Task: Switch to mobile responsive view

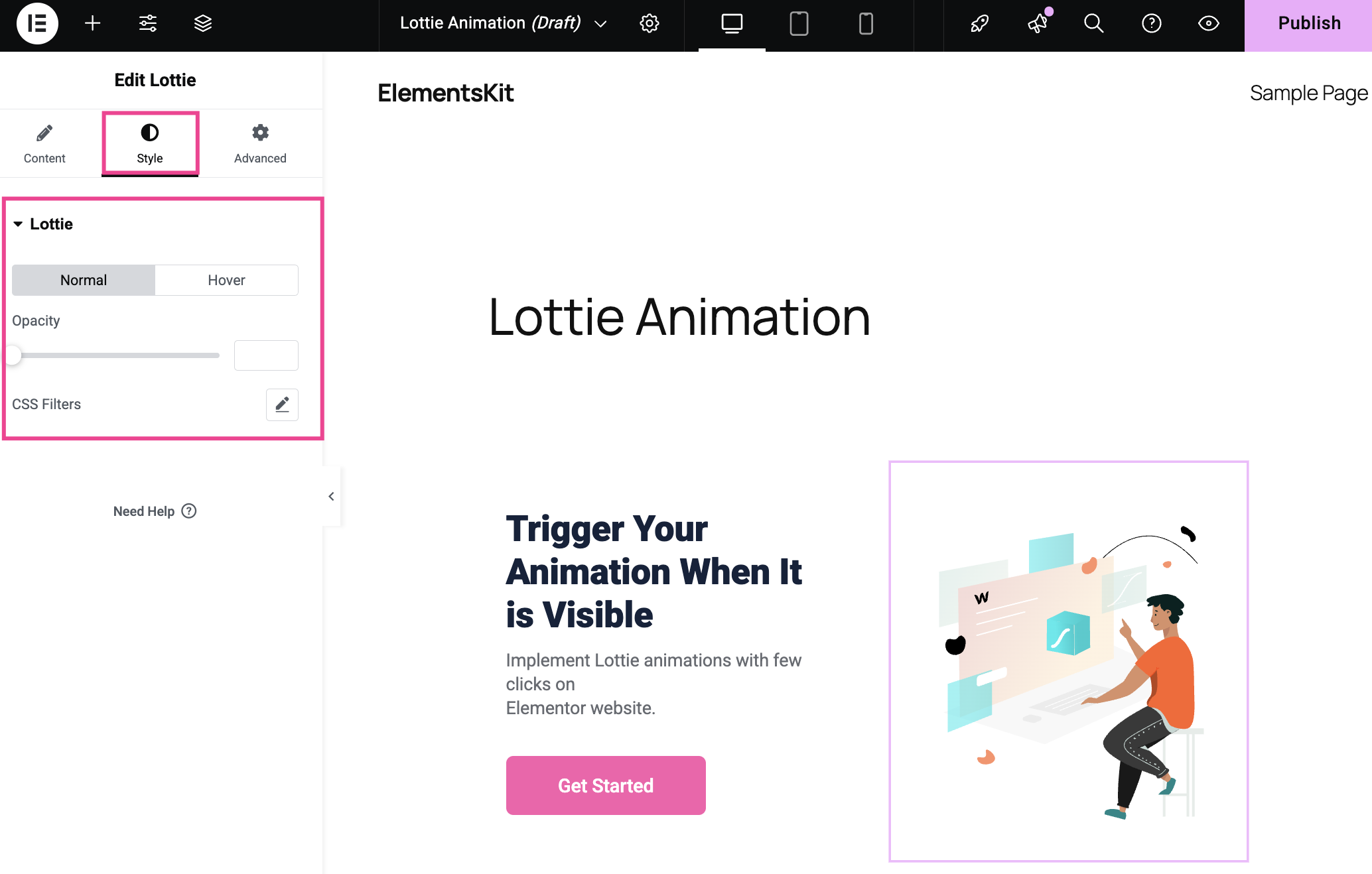Action: pyautogui.click(x=864, y=25)
